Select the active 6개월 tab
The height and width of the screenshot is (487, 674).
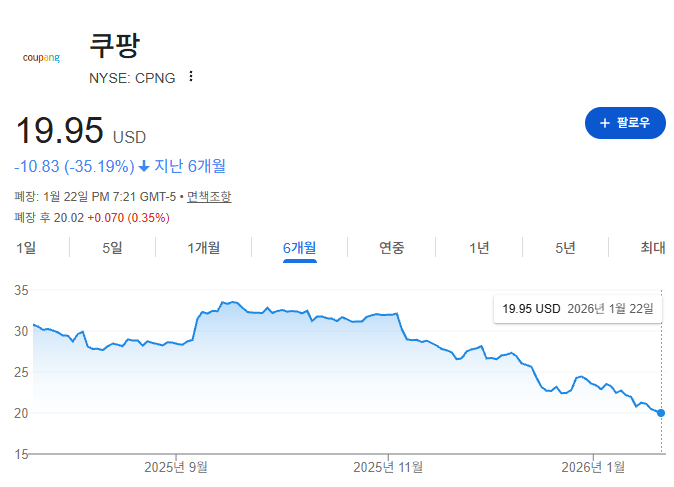click(x=300, y=248)
